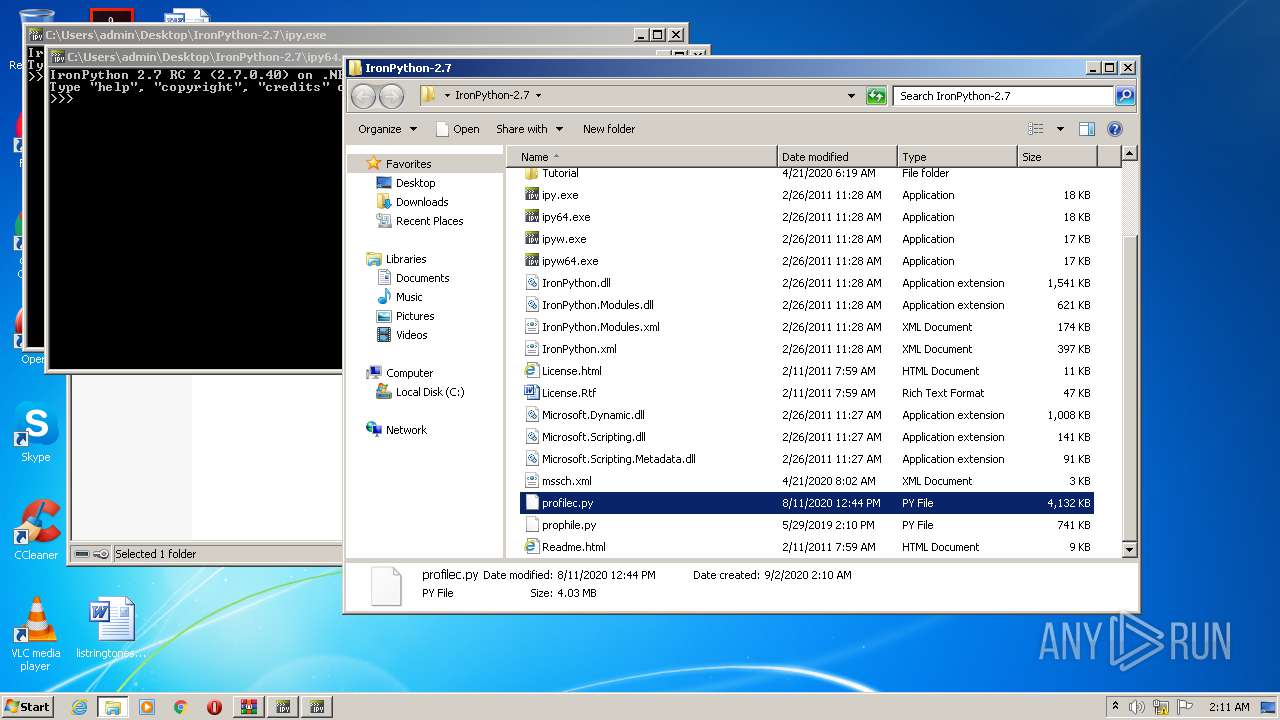Click the VLC media player desktop shortcut
The image size is (1280, 720).
pos(36,635)
